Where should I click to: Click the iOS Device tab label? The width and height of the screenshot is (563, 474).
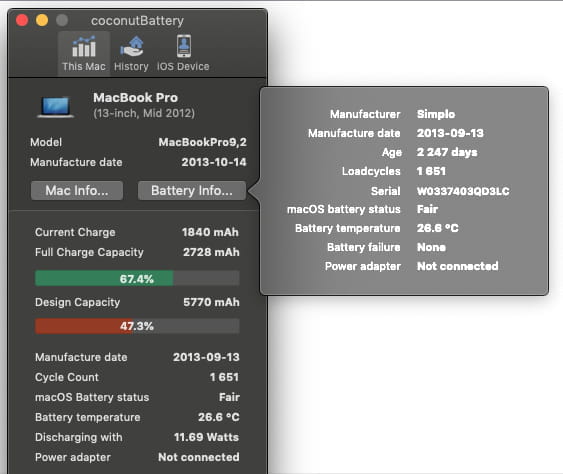point(183,66)
